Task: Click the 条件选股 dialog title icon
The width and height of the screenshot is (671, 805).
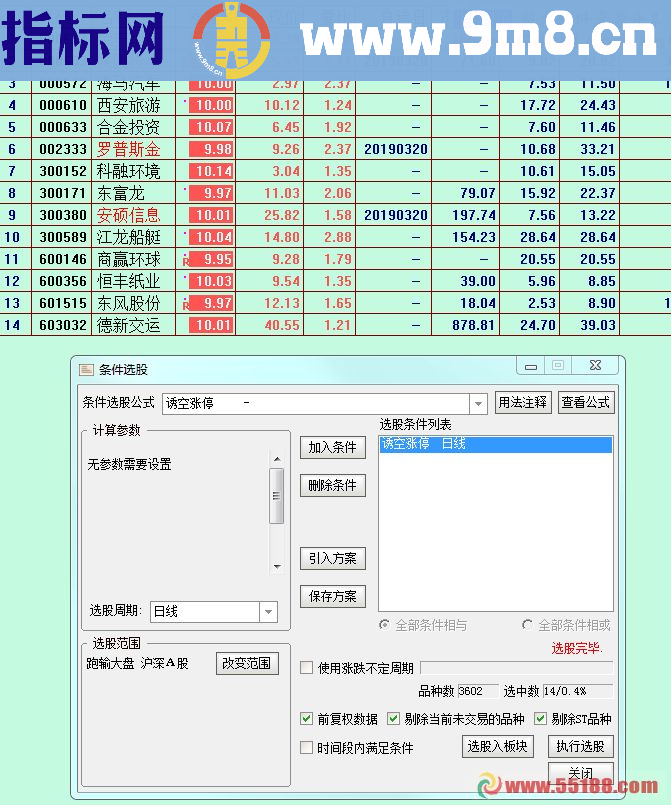Action: pyautogui.click(x=86, y=370)
